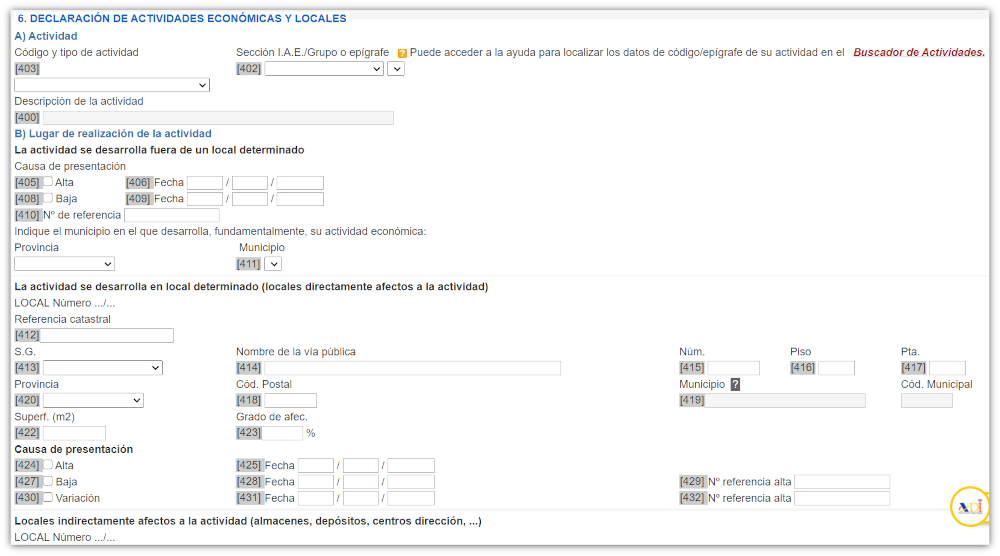The image size is (1000, 556).
Task: Open the small epígrafe dropdown beside field 402
Action: [396, 69]
